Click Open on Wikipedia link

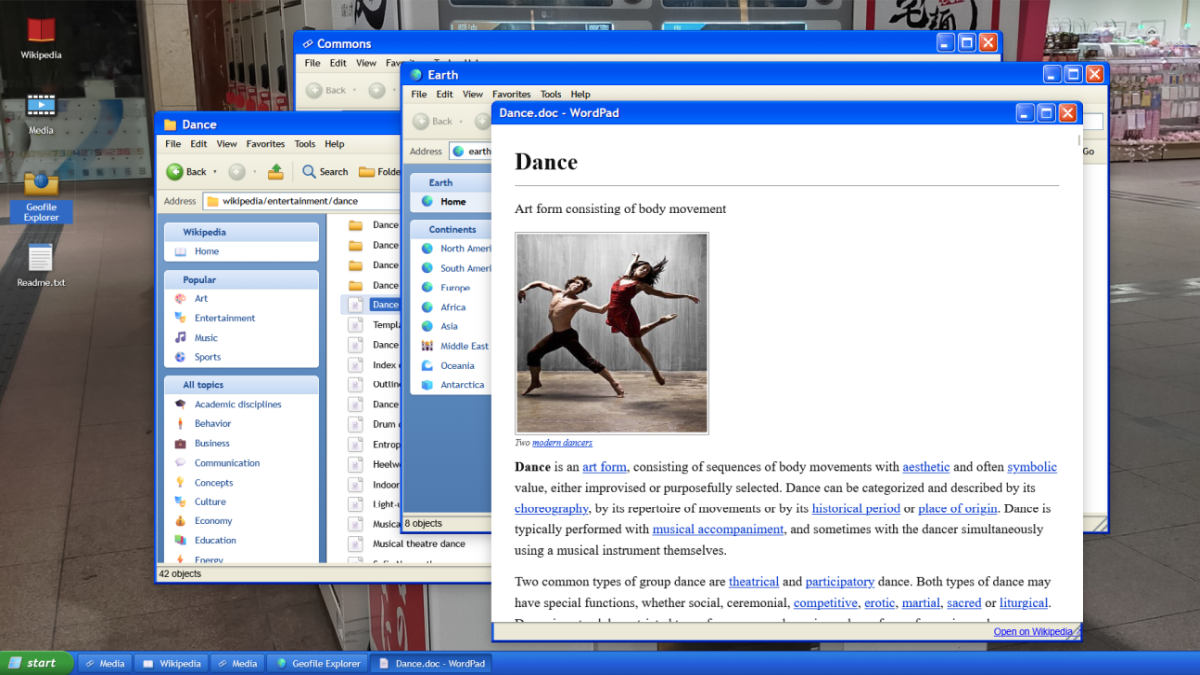pos(1033,632)
